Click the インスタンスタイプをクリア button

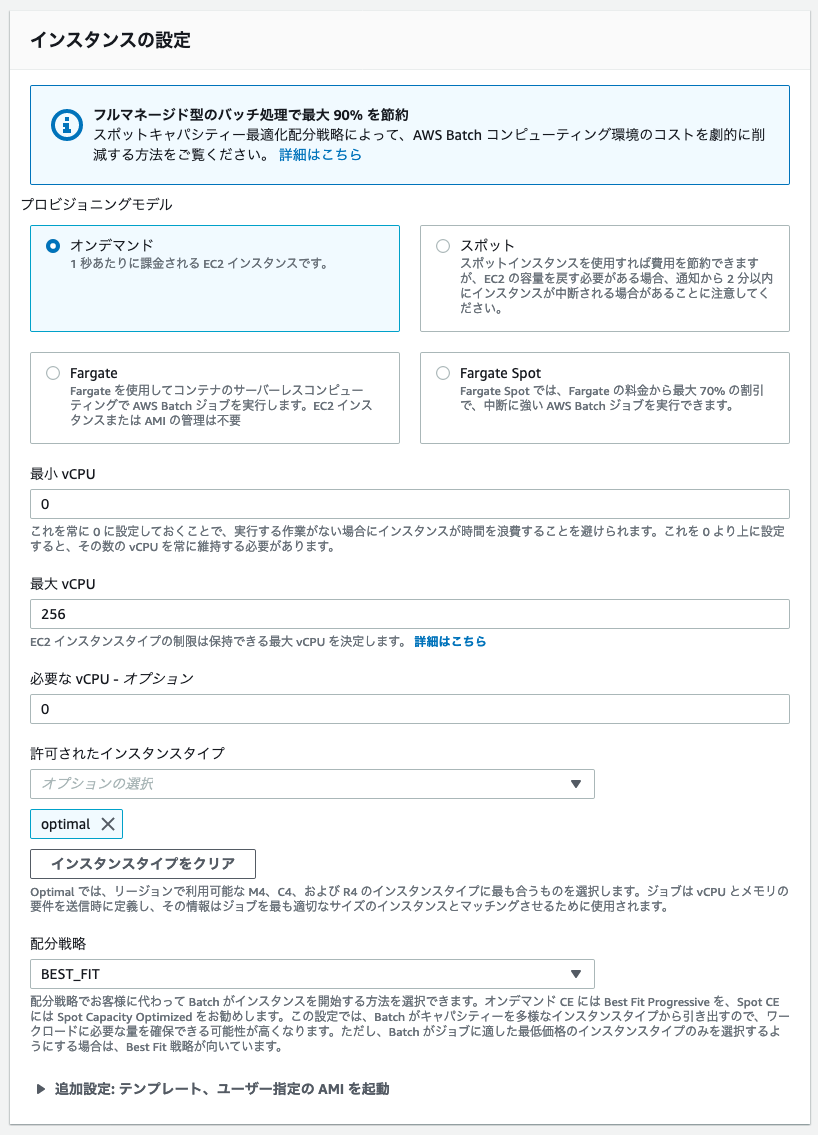(x=143, y=864)
